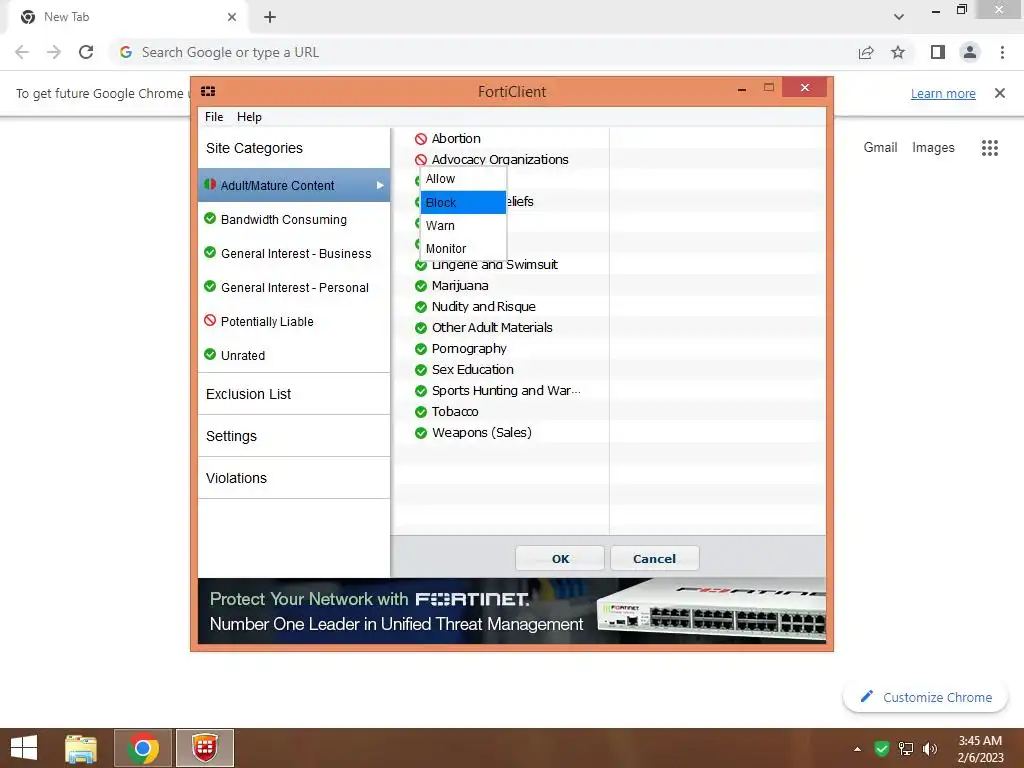Open the Images link
This screenshot has width=1024, height=768.
[x=933, y=148]
